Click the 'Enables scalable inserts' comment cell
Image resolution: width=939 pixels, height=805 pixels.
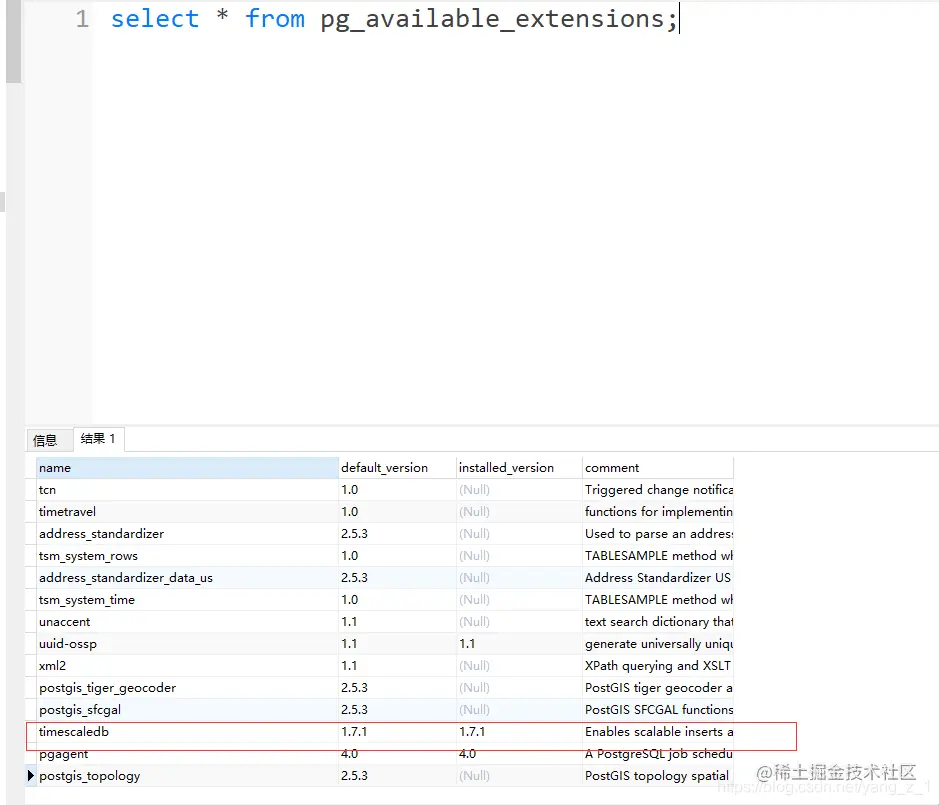pyautogui.click(x=658, y=732)
